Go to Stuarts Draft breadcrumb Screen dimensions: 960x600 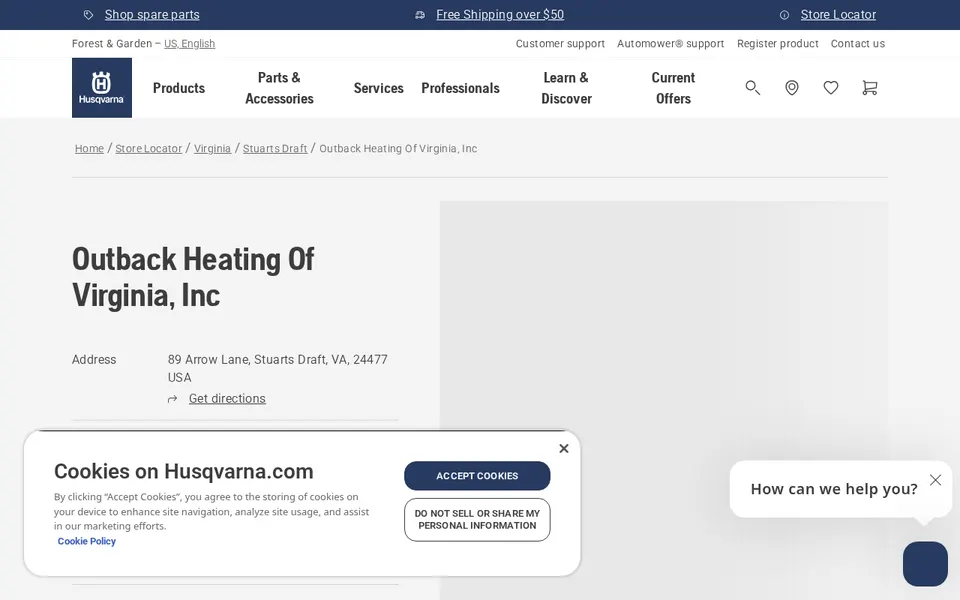tap(275, 148)
